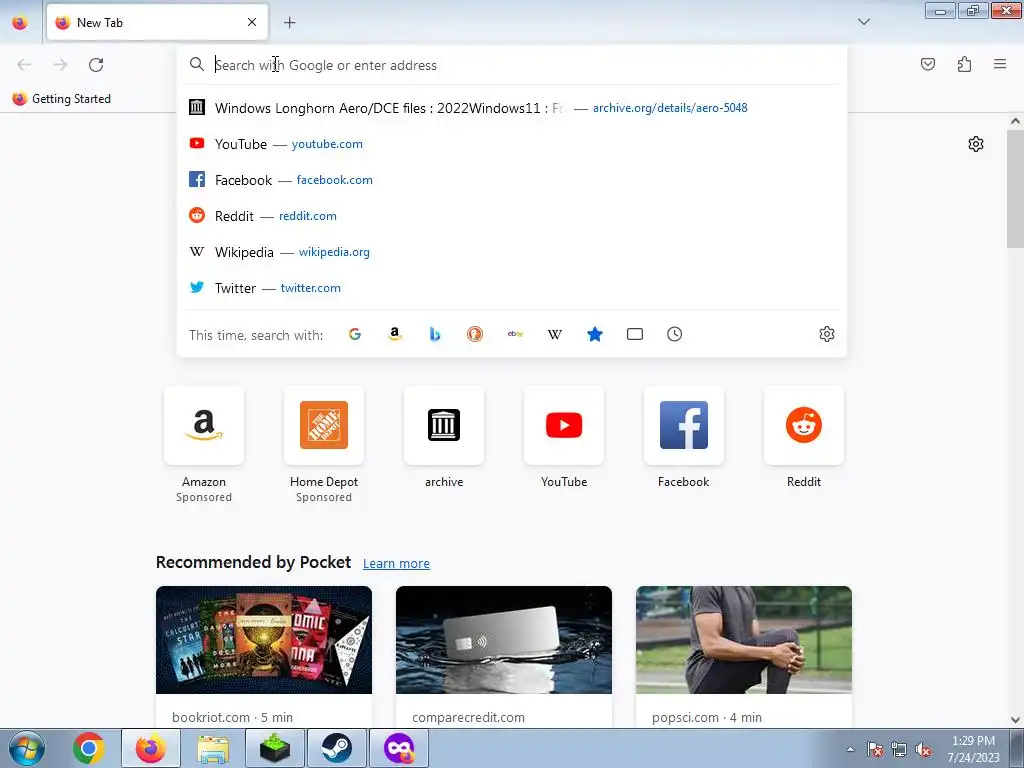Image resolution: width=1024 pixels, height=768 pixels.
Task: Open the purple mask taskbar icon
Action: pyautogui.click(x=399, y=748)
